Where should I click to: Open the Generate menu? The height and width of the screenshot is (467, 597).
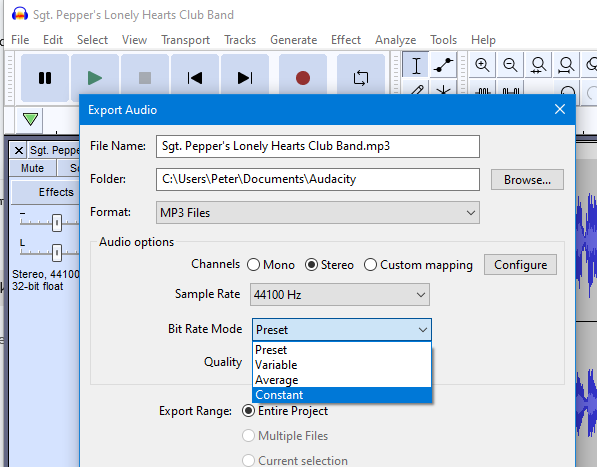coord(294,40)
